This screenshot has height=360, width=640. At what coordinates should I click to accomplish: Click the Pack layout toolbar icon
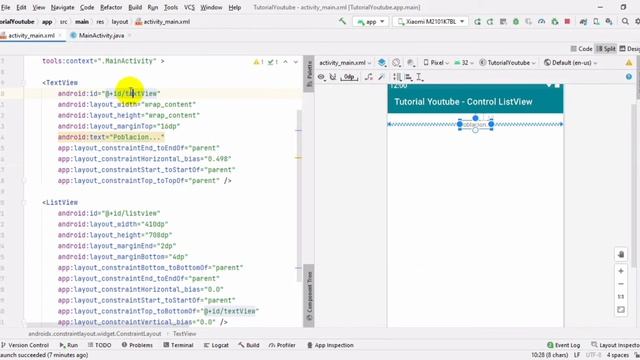[397, 77]
